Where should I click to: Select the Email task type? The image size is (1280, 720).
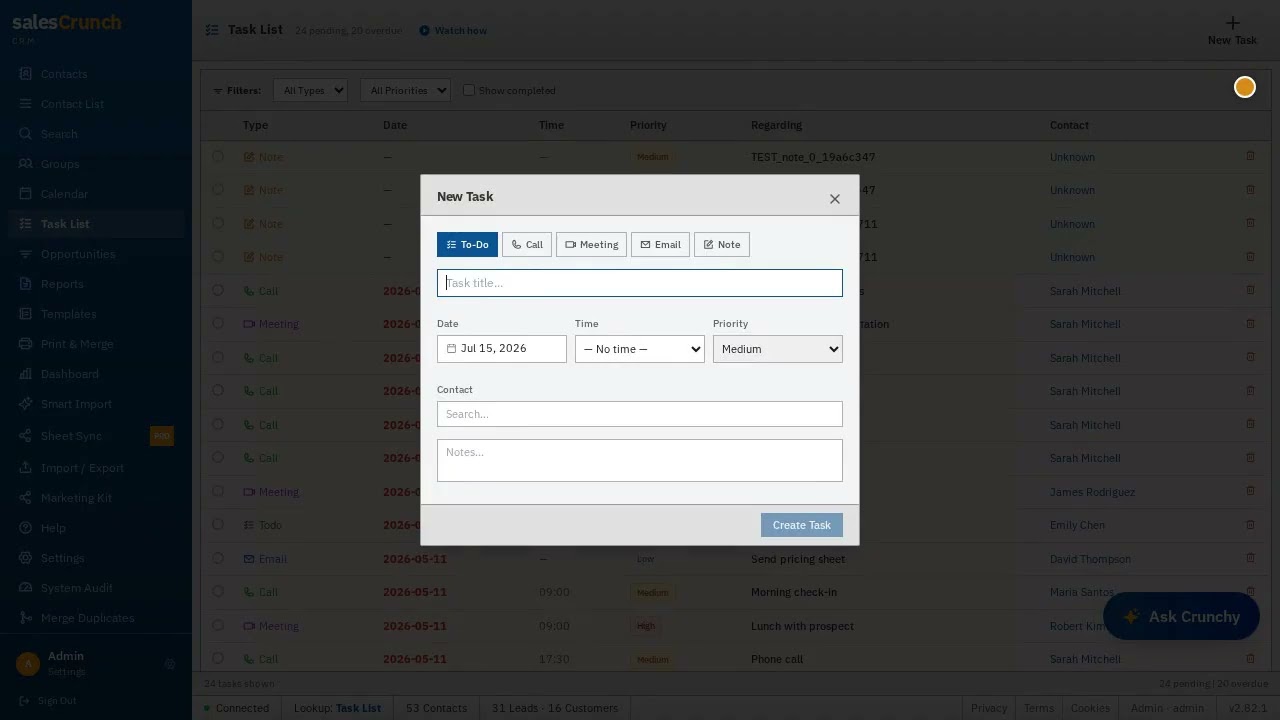[660, 245]
